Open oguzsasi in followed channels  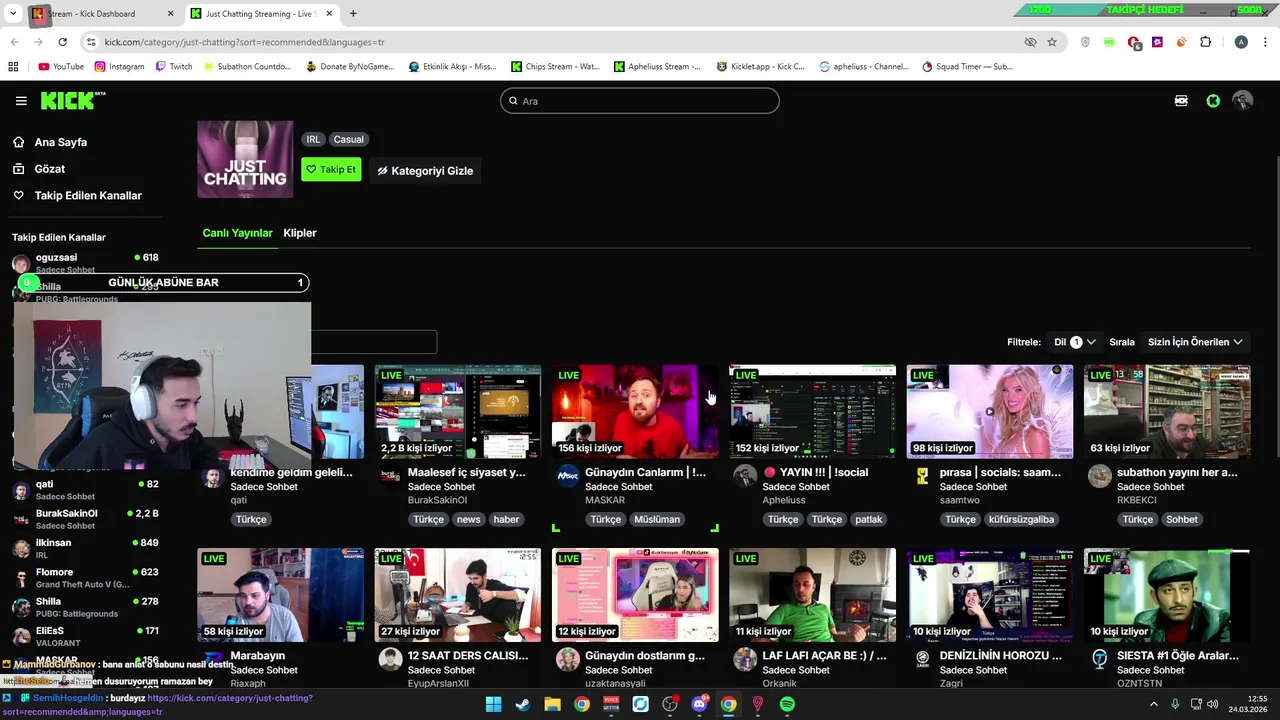[85, 263]
